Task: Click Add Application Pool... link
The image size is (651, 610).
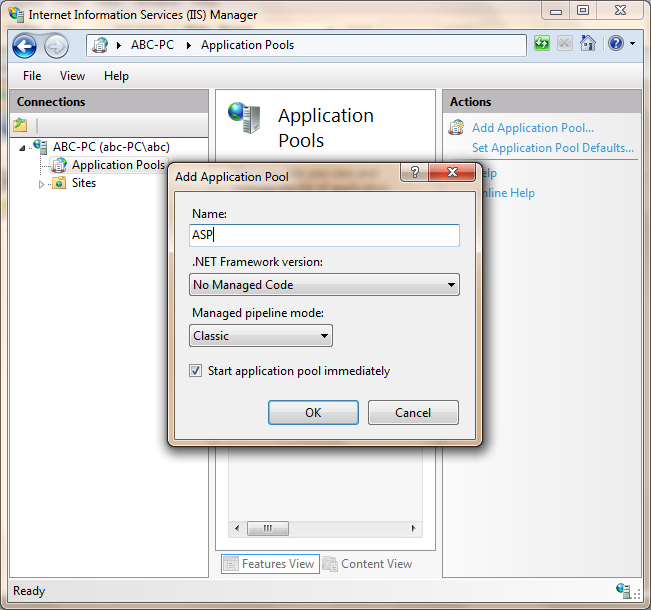Action: click(533, 128)
